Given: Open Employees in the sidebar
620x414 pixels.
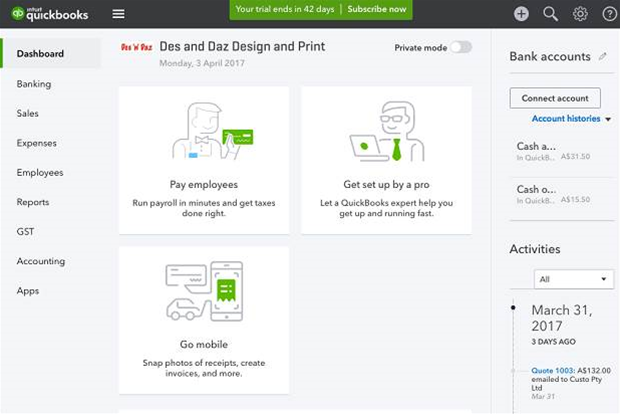Looking at the screenshot, I should (x=40, y=172).
